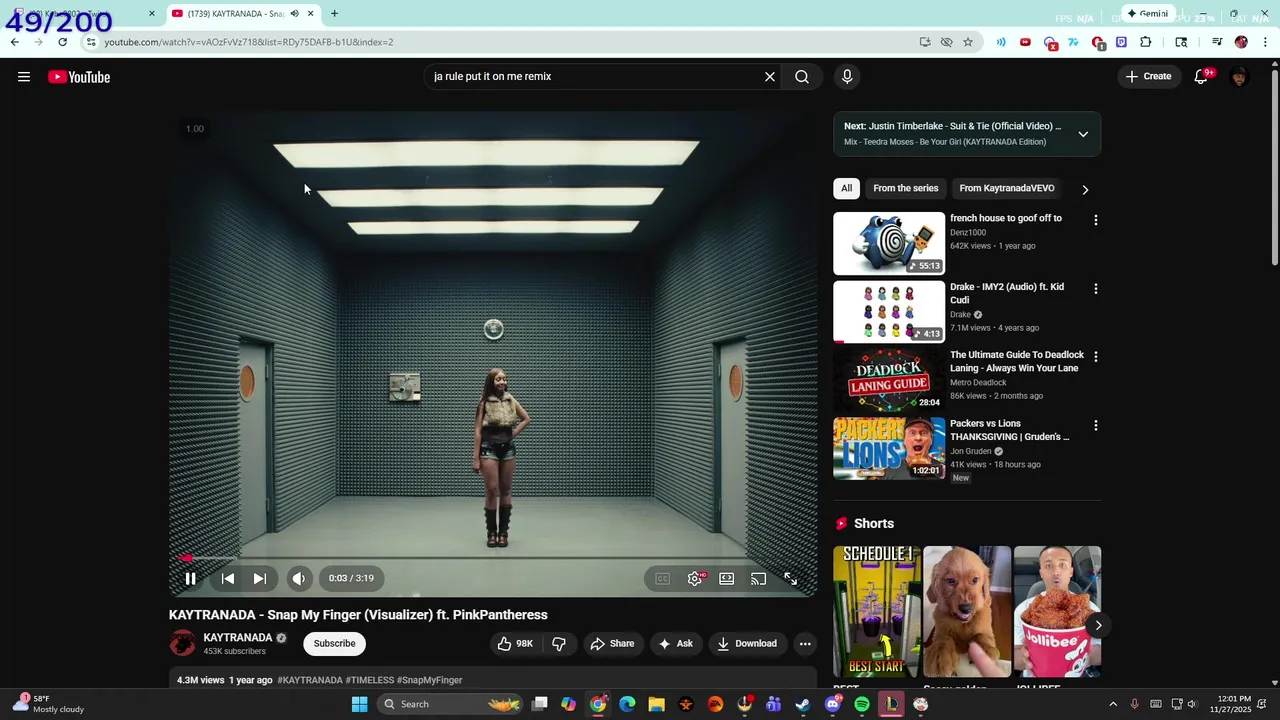Open Packers vs Lions video thumbnail
Viewport: 1280px width, 720px height.
pos(889,448)
